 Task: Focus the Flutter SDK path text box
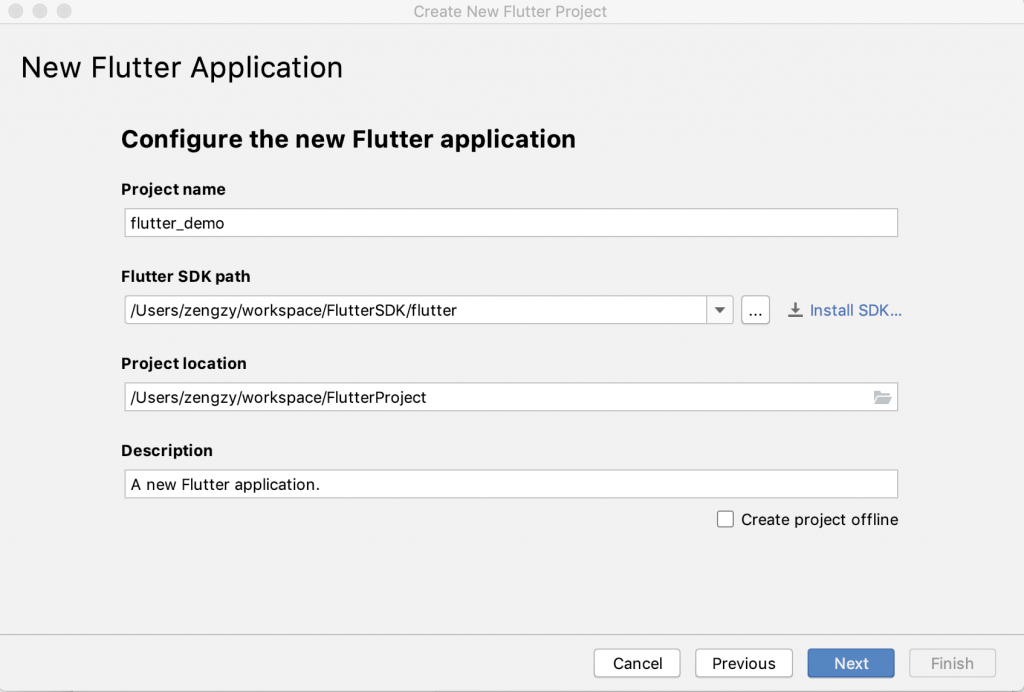(x=415, y=310)
